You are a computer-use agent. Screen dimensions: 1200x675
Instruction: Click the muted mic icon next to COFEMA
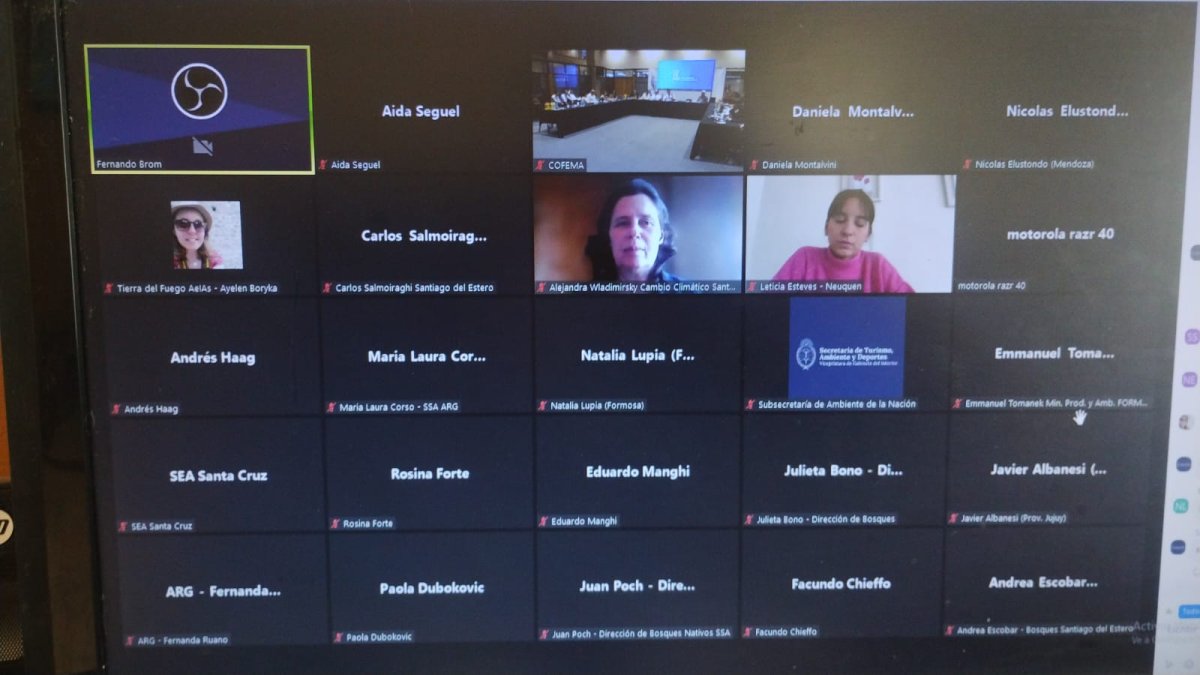[540, 165]
